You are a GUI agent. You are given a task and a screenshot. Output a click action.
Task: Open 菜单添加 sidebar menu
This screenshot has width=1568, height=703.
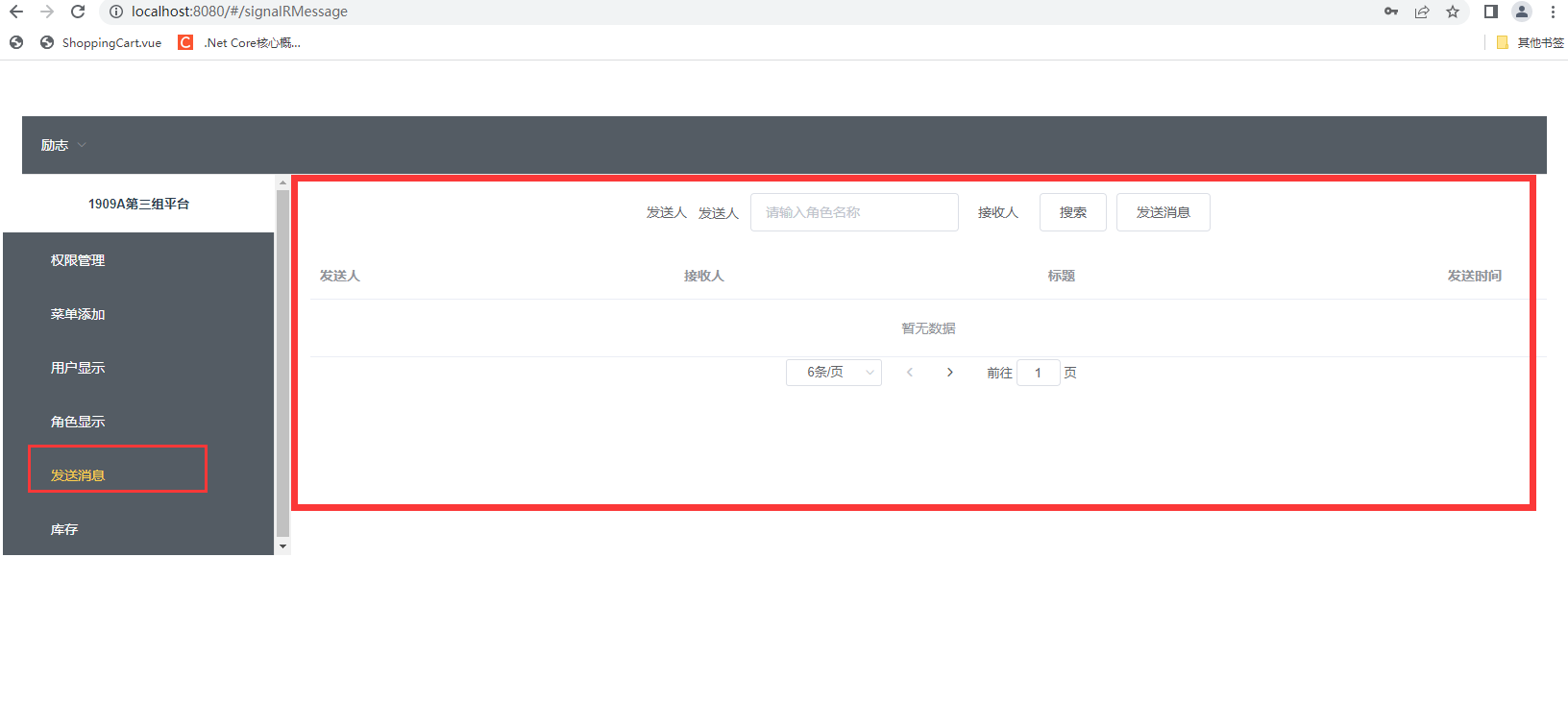pyautogui.click(x=138, y=314)
